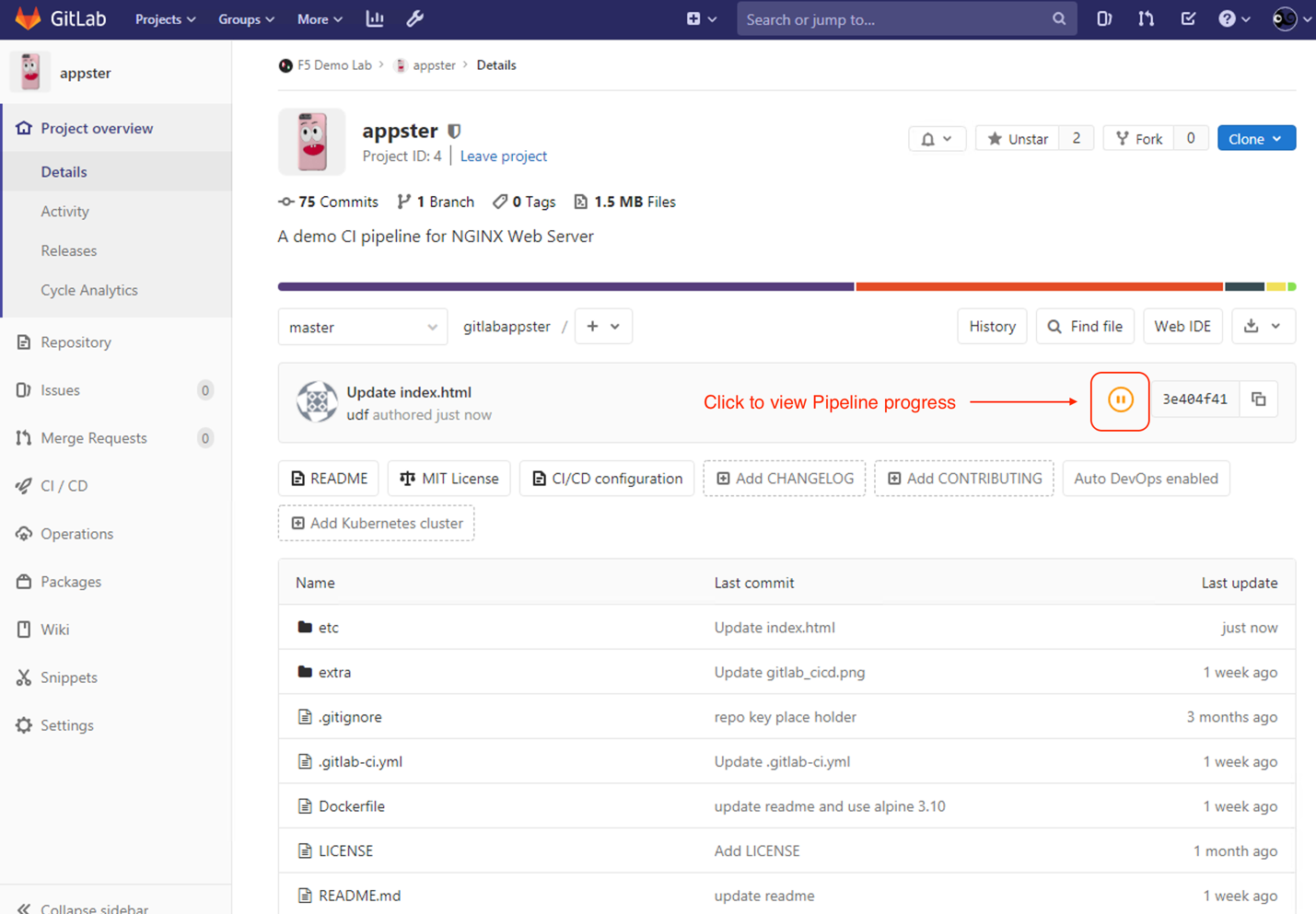This screenshot has height=914, width=1316.
Task: Click Add CHANGELOG
Action: coord(785,479)
